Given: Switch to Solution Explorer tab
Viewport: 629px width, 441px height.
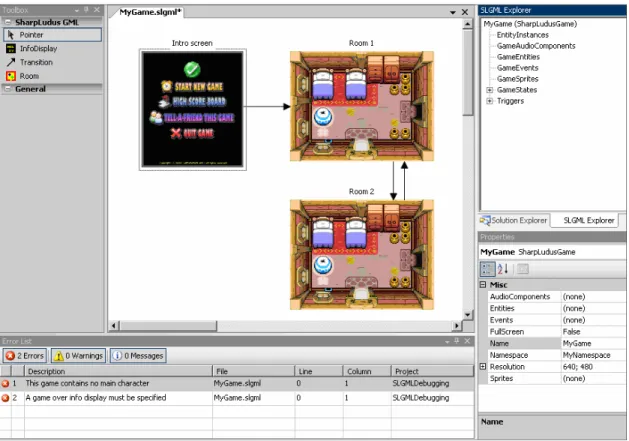Looking at the screenshot, I should (x=514, y=220).
